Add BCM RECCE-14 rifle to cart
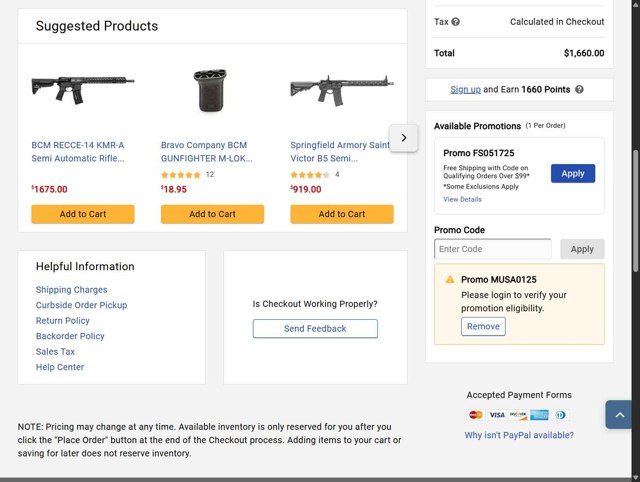 (83, 214)
